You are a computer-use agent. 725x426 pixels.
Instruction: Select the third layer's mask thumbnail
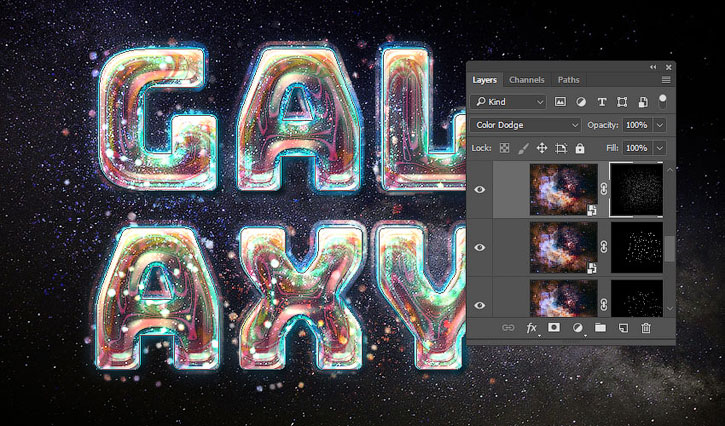[637, 298]
